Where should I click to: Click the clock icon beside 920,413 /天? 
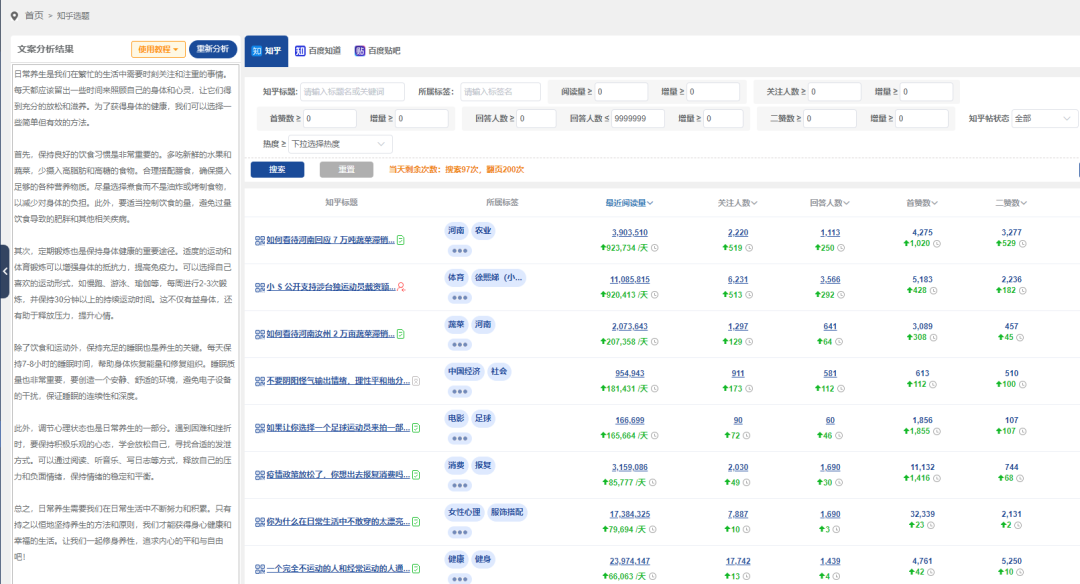click(x=655, y=295)
